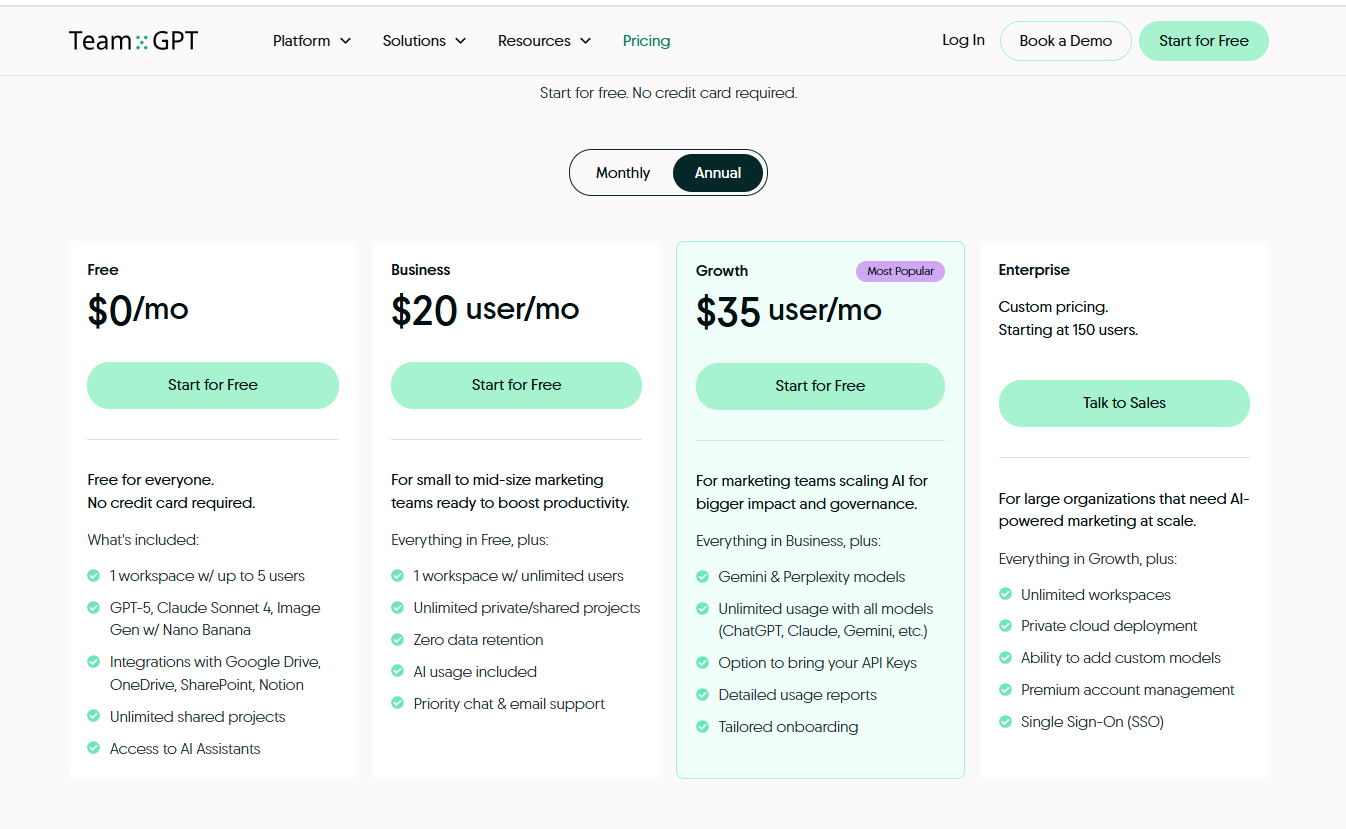1346x829 pixels.
Task: Click checkmark beside 'Unlimited private/shared projects'
Action: pyautogui.click(x=397, y=608)
